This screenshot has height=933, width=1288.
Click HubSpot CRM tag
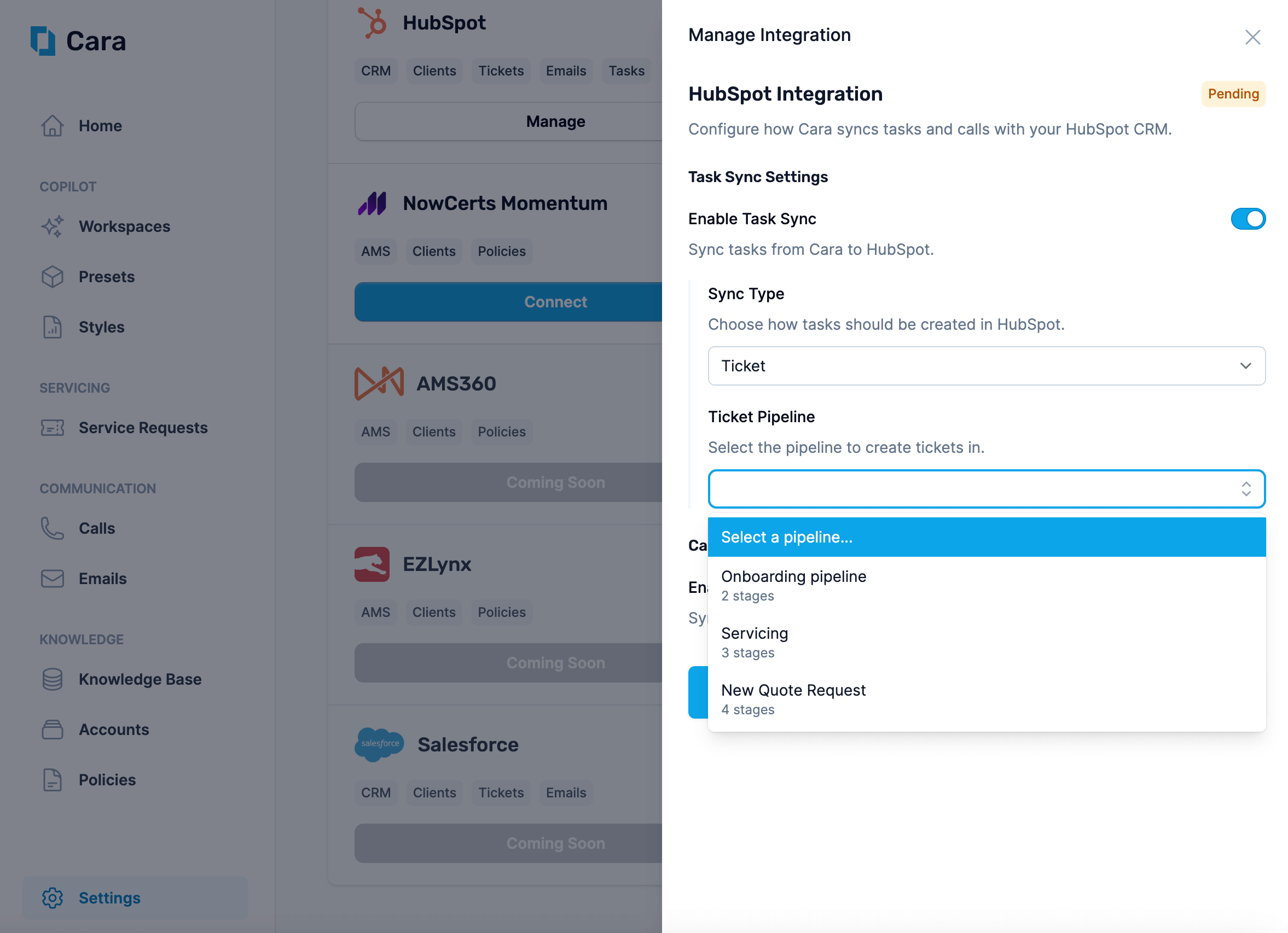point(376,71)
